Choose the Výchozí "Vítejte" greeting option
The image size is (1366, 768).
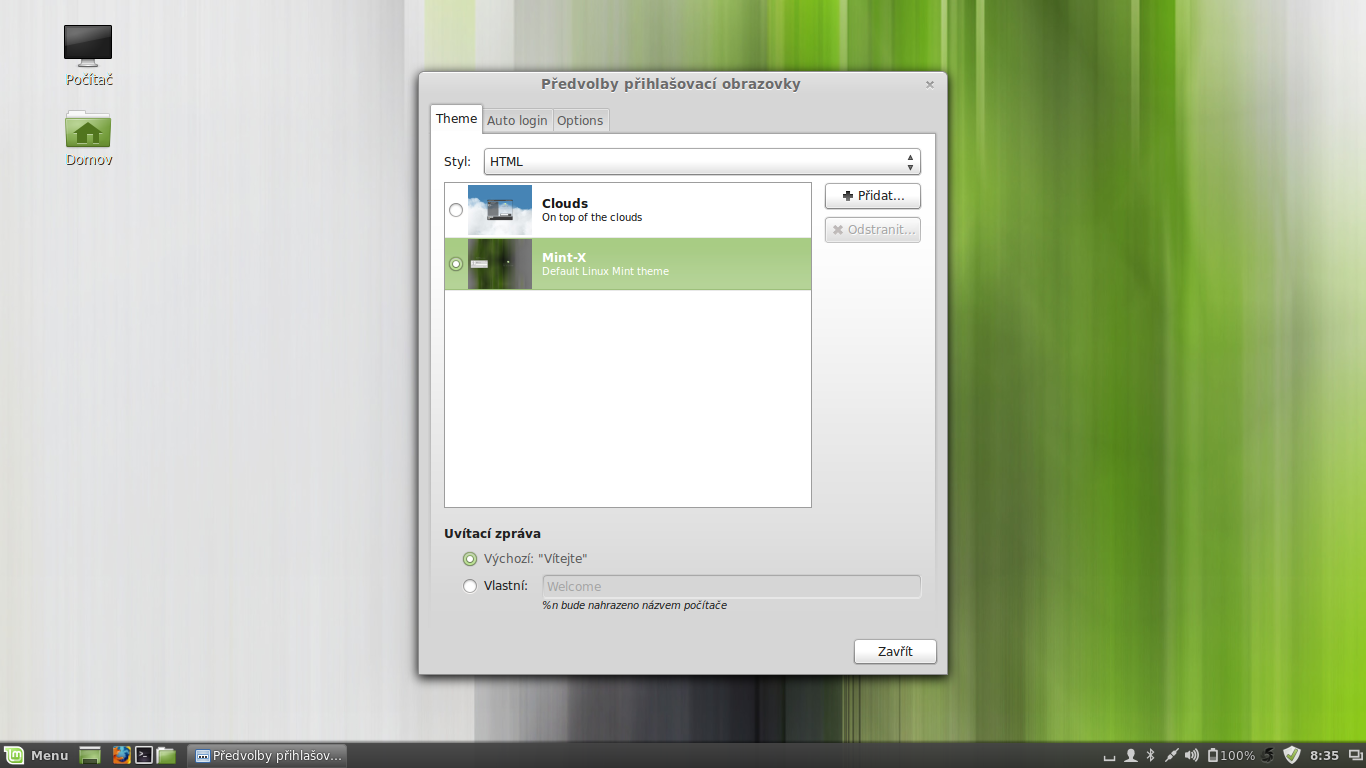(x=470, y=559)
